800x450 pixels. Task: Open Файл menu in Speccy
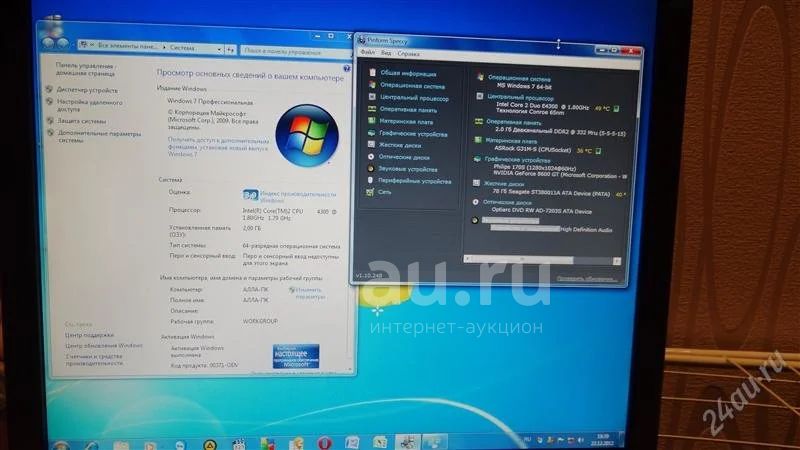tap(367, 52)
